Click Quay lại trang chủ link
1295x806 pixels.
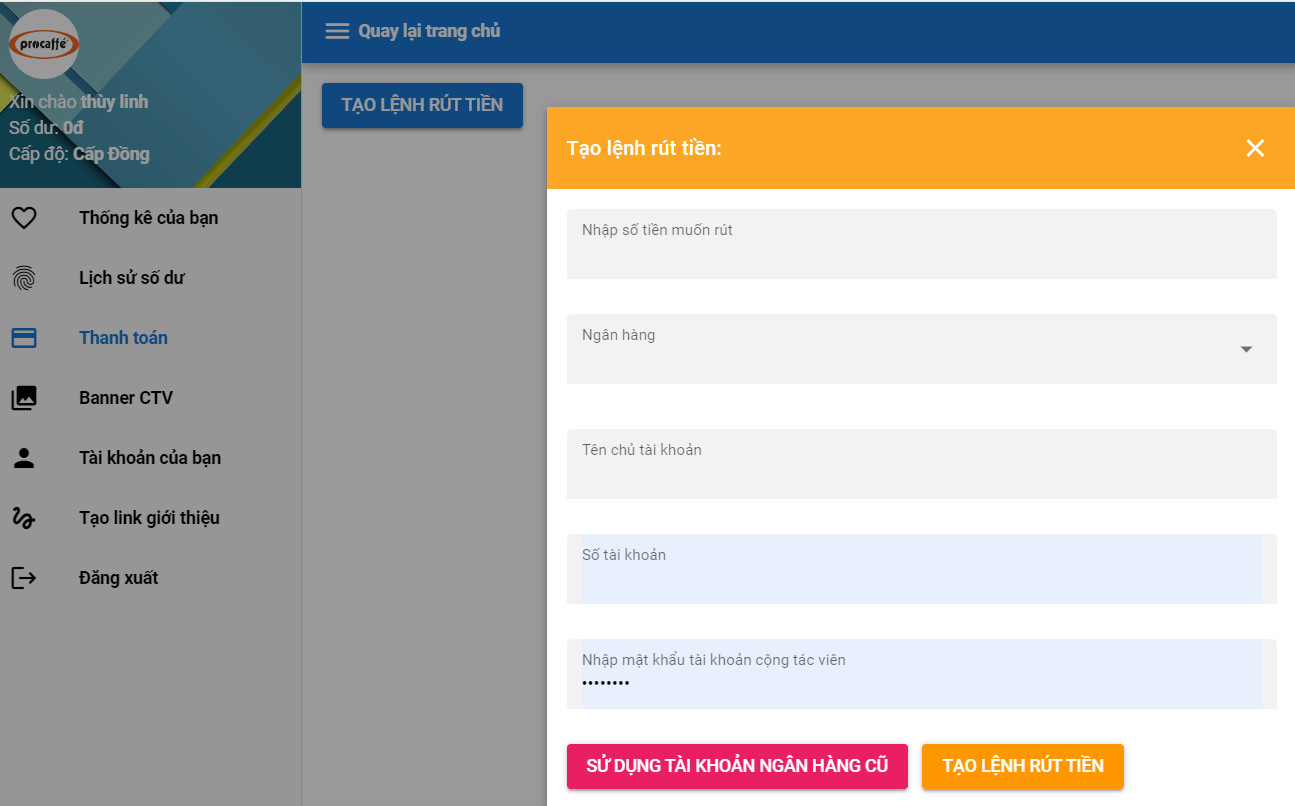pyautogui.click(x=429, y=31)
